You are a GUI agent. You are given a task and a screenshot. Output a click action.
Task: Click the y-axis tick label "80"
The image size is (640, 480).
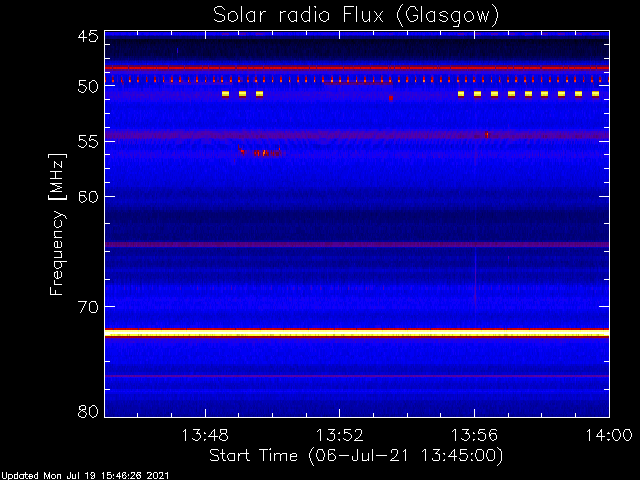coord(88,411)
